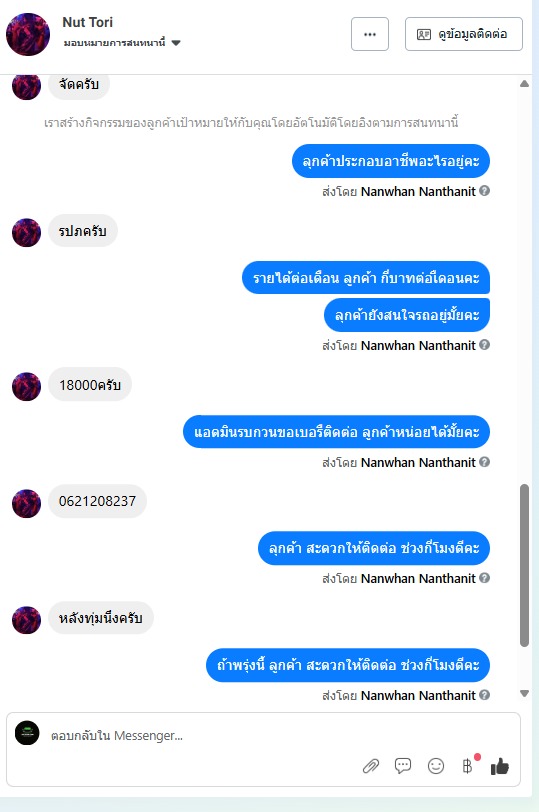Image resolution: width=539 pixels, height=812 pixels.
Task: Click help icon beside first Nanwhan Nanthanit label
Action: tap(484, 191)
